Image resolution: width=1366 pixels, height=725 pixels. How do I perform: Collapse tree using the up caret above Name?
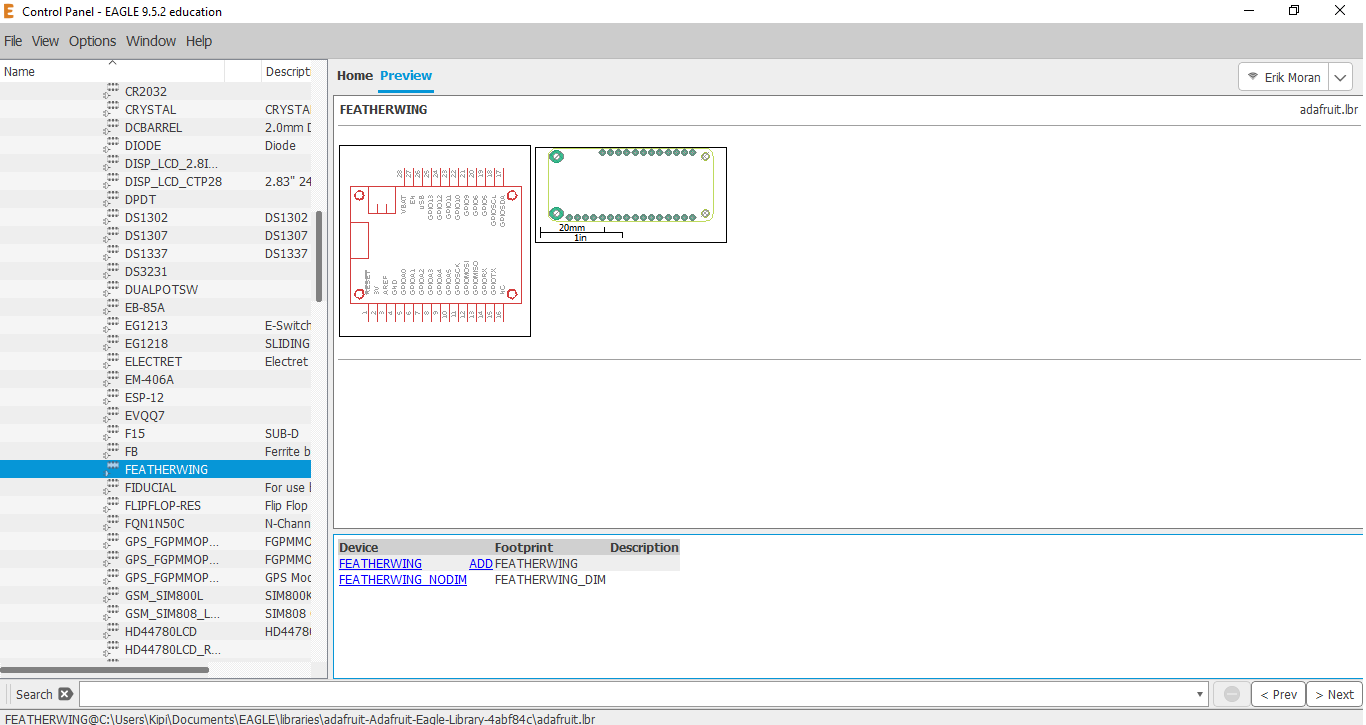click(x=112, y=62)
